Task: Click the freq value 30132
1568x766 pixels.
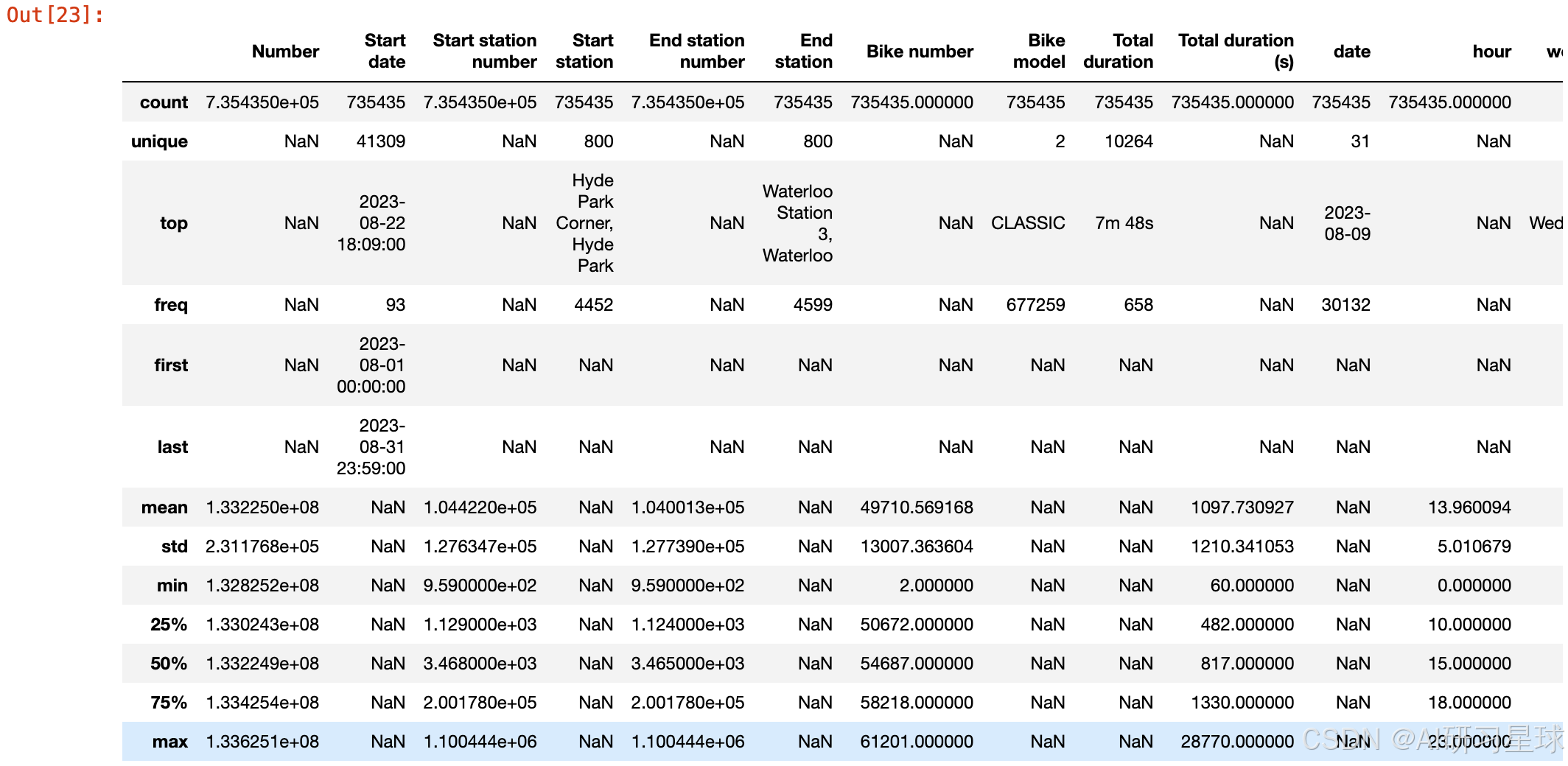Action: tap(1345, 305)
